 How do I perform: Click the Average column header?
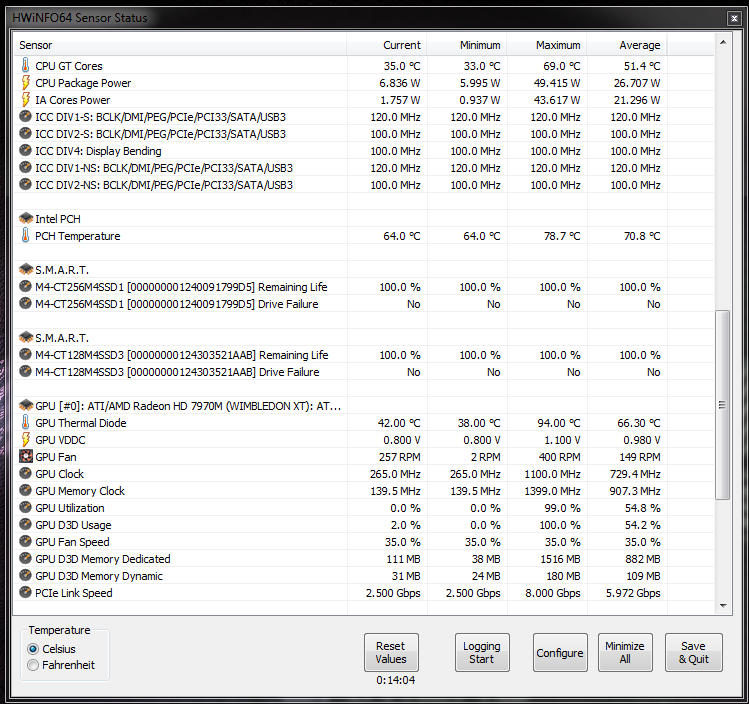pyautogui.click(x=627, y=45)
